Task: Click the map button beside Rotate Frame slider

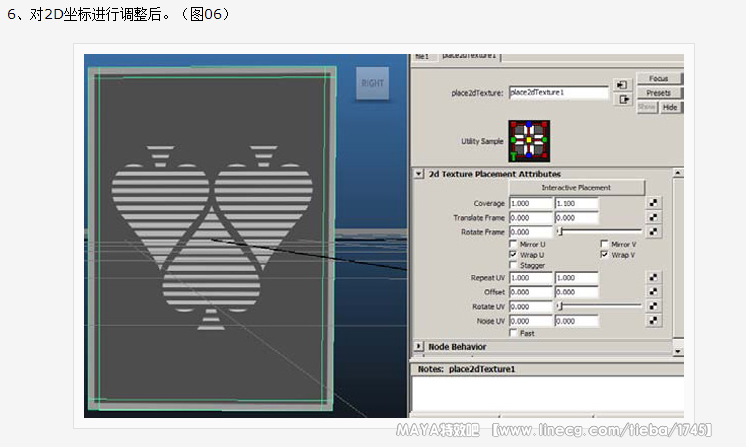Action: coord(653,231)
